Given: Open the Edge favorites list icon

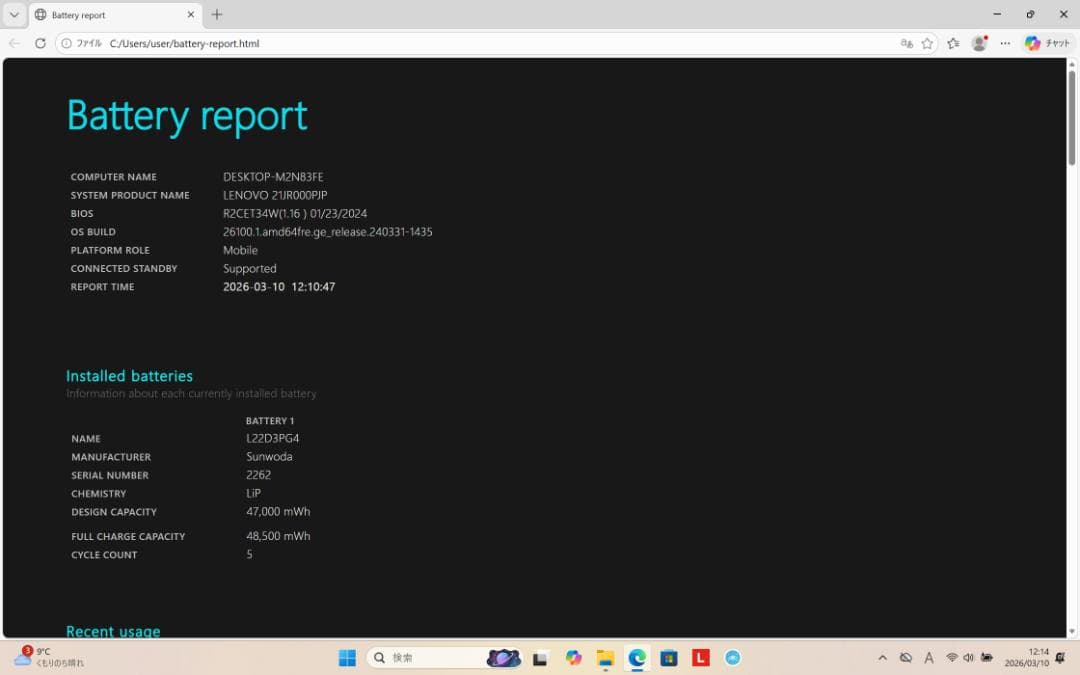Looking at the screenshot, I should 952,43.
